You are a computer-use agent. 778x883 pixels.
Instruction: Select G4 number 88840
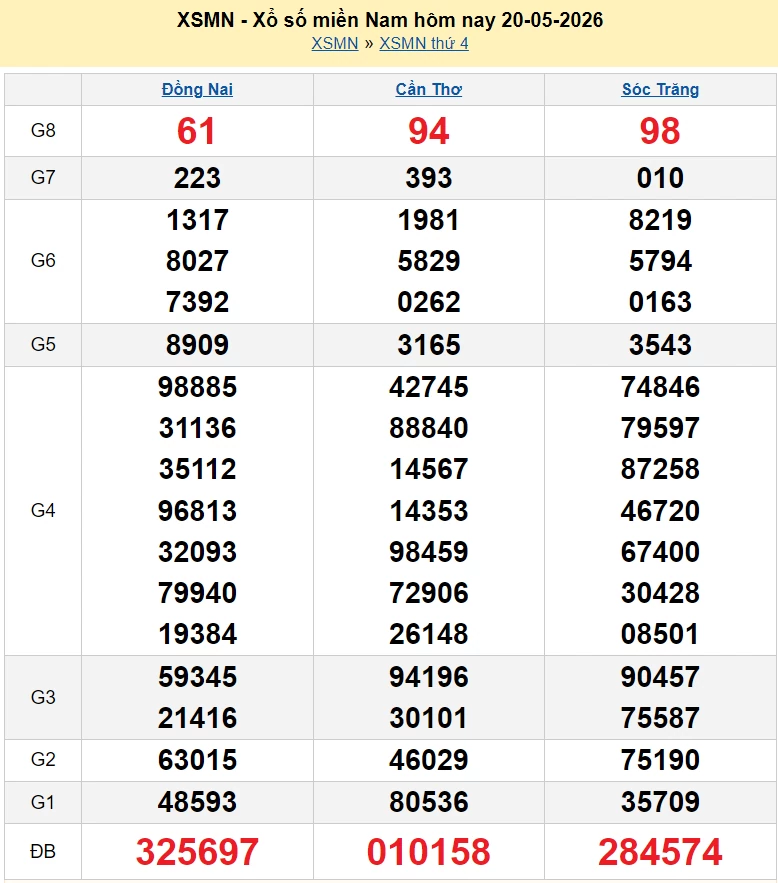click(x=429, y=429)
